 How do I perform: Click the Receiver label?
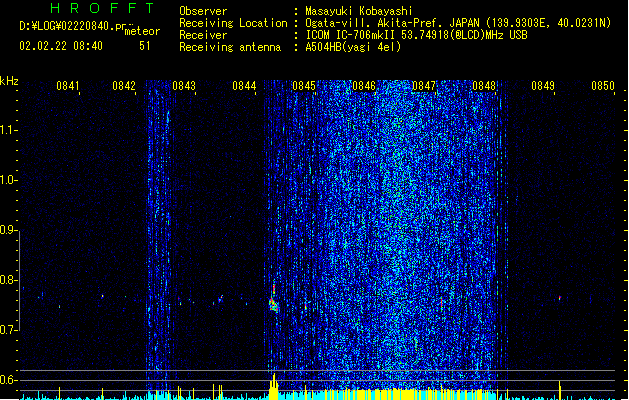pyautogui.click(x=203, y=35)
